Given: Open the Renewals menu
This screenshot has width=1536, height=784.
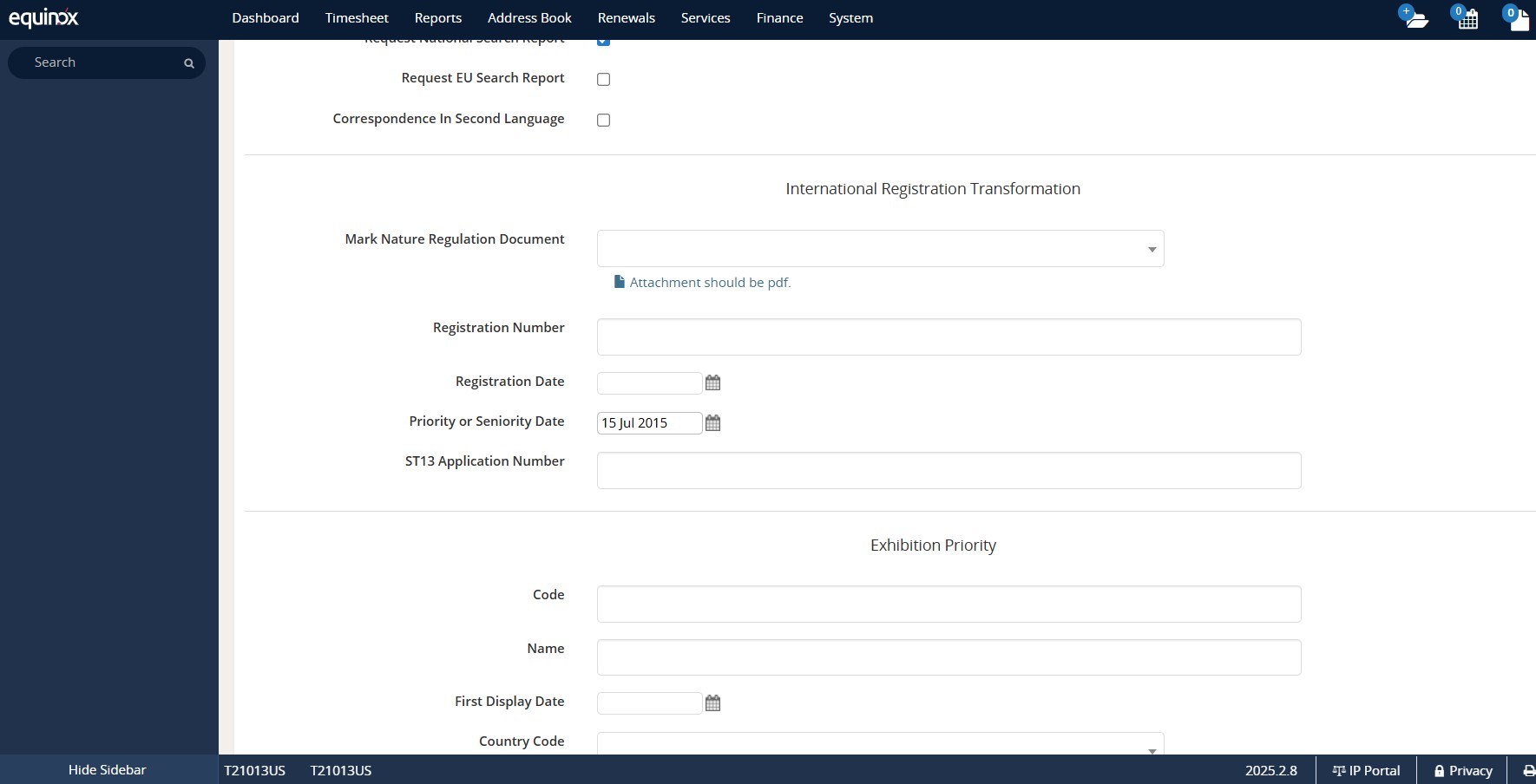Looking at the screenshot, I should click(626, 18).
